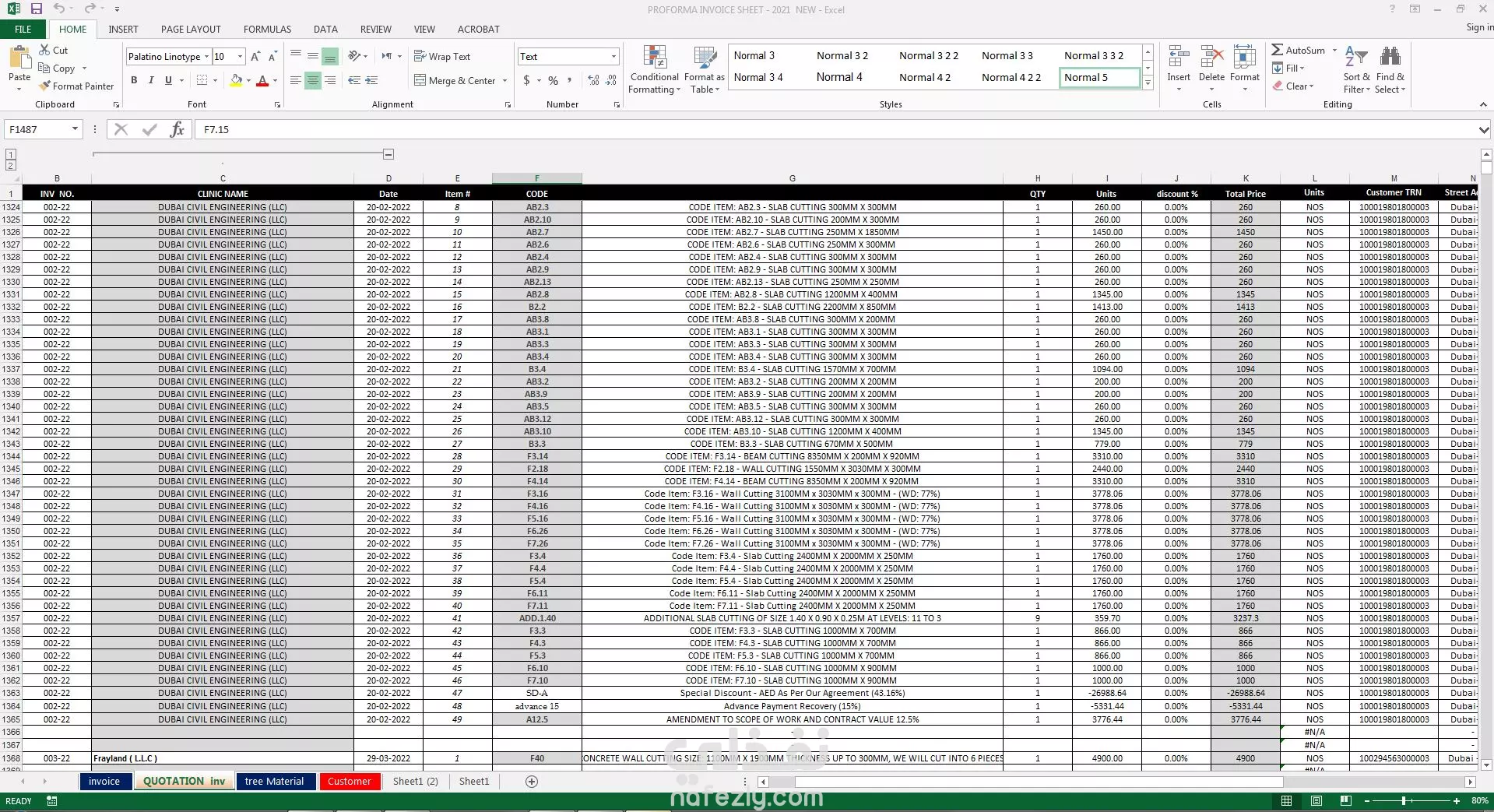Click Sign in link

tap(1479, 27)
